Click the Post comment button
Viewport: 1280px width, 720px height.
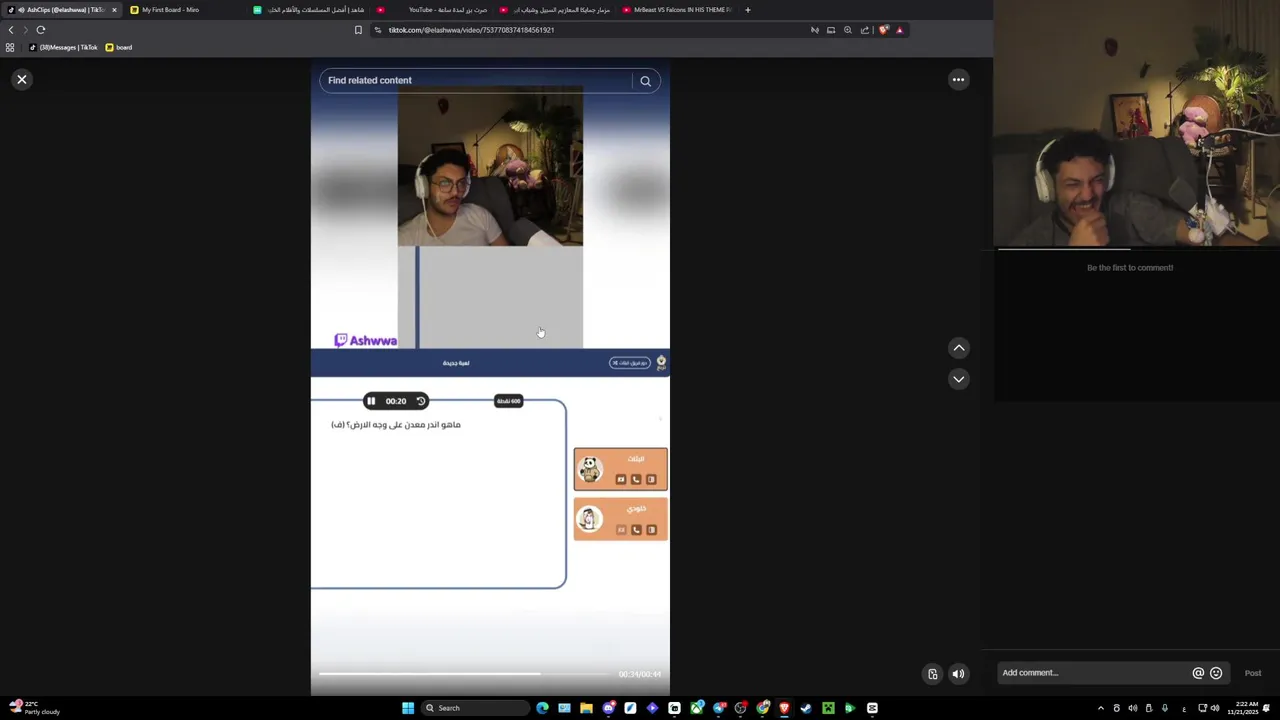1253,673
